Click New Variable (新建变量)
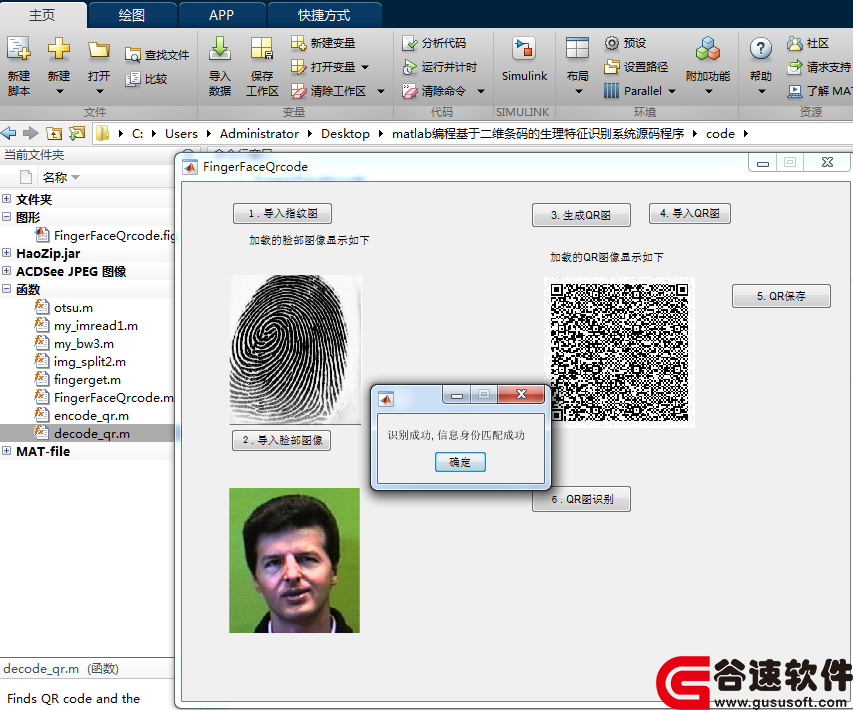Viewport: 853px width, 710px height. (x=323, y=42)
